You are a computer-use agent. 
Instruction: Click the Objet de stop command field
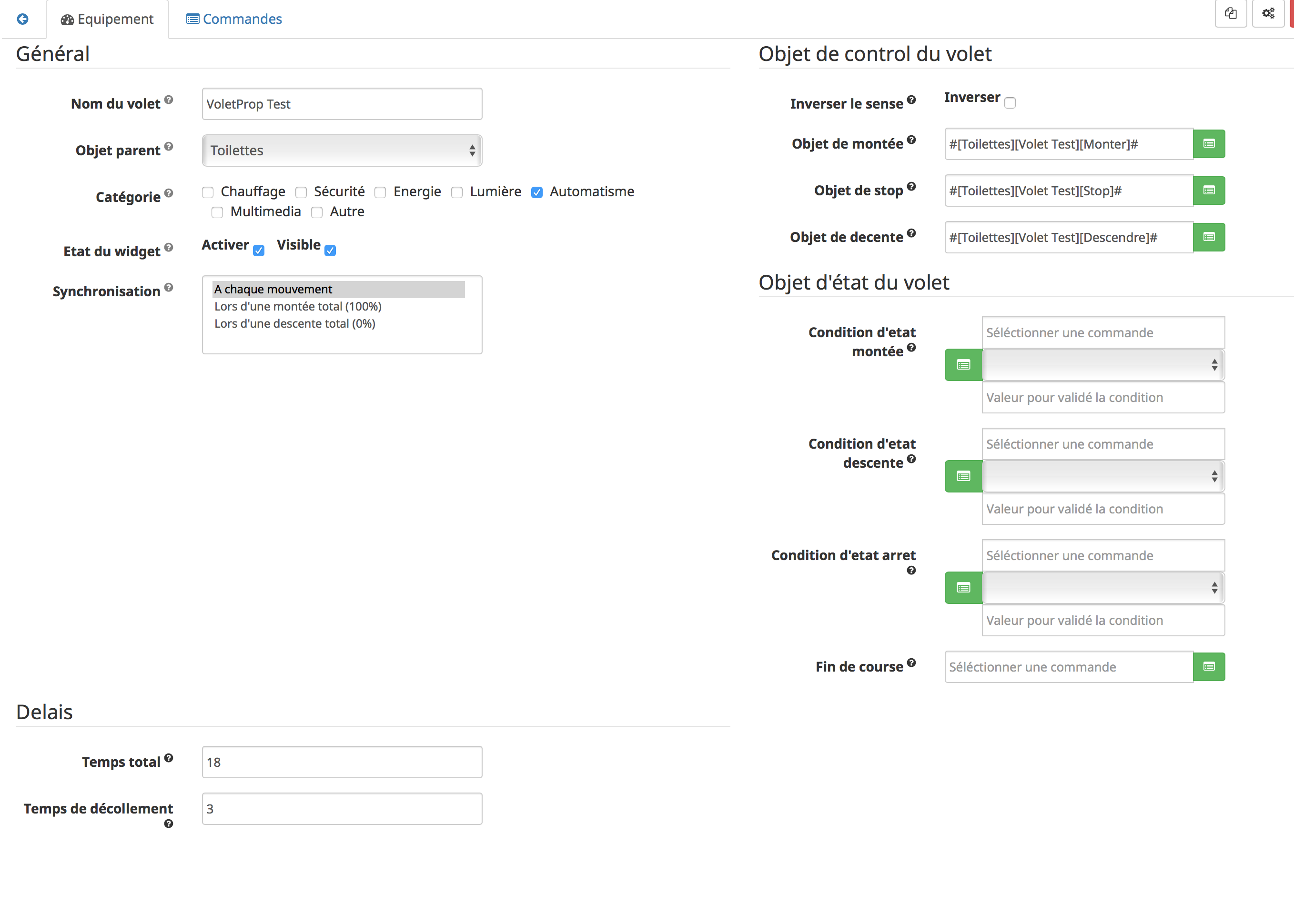coord(1069,191)
